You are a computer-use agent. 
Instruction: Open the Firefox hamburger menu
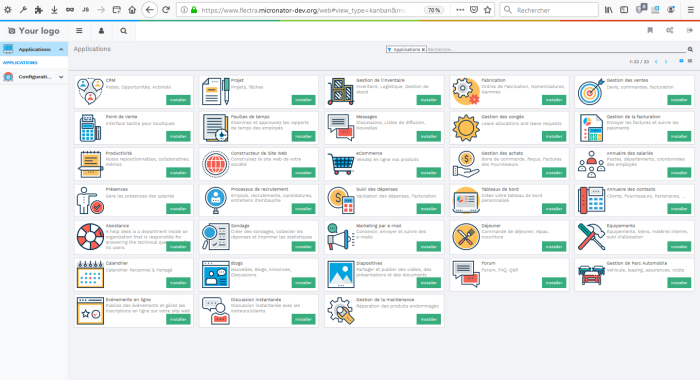coord(690,10)
